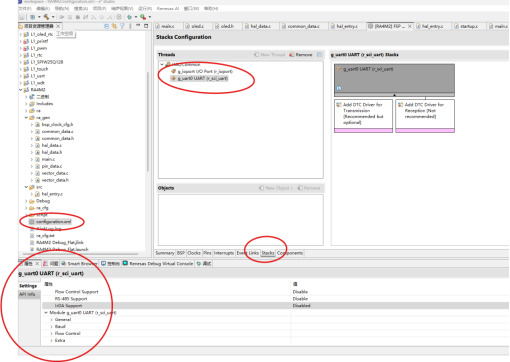Close the project explorer view tab
510x362 pixels.
coord(58,26)
